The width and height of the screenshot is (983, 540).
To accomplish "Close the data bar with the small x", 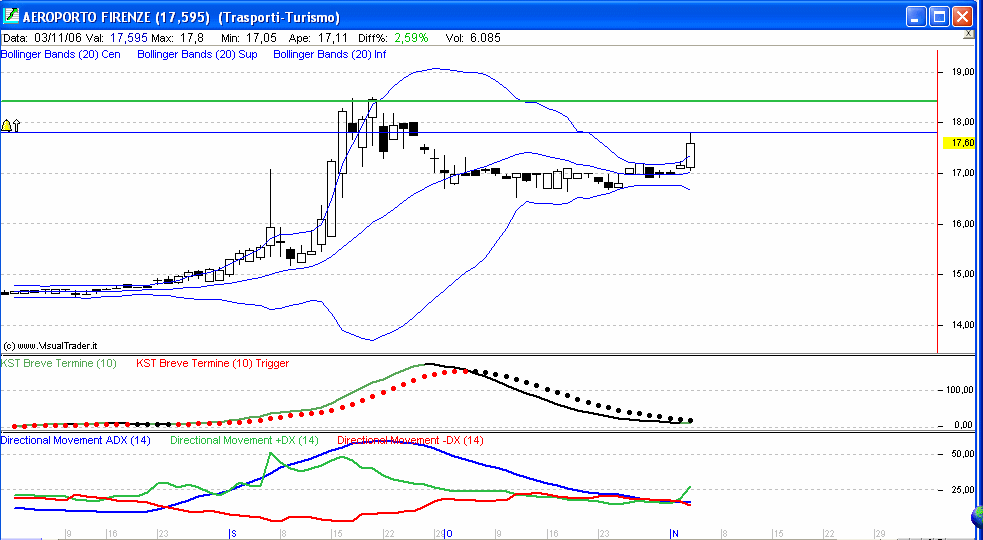I will coord(969,34).
